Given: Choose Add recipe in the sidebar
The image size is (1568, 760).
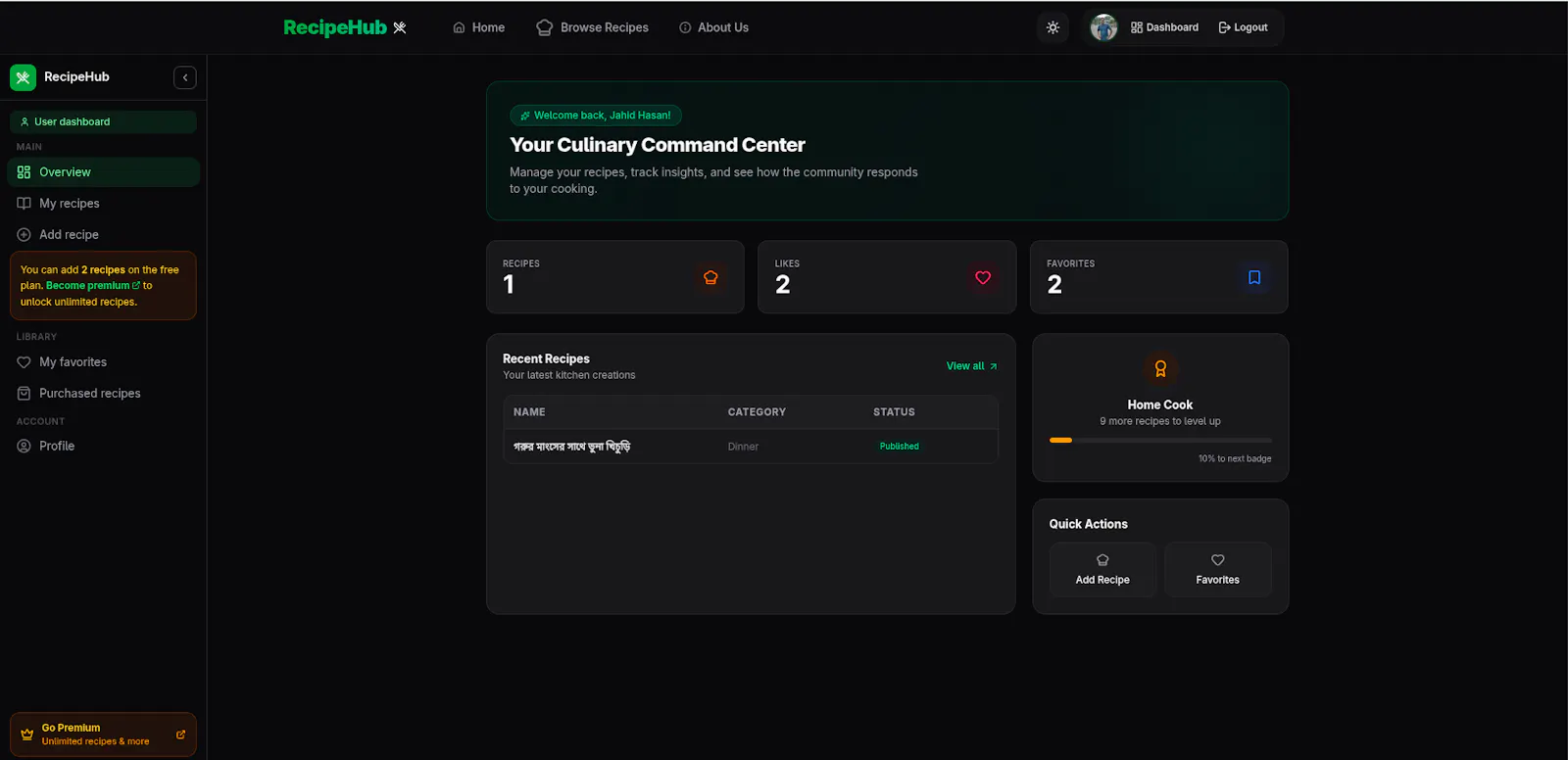Looking at the screenshot, I should [104, 235].
